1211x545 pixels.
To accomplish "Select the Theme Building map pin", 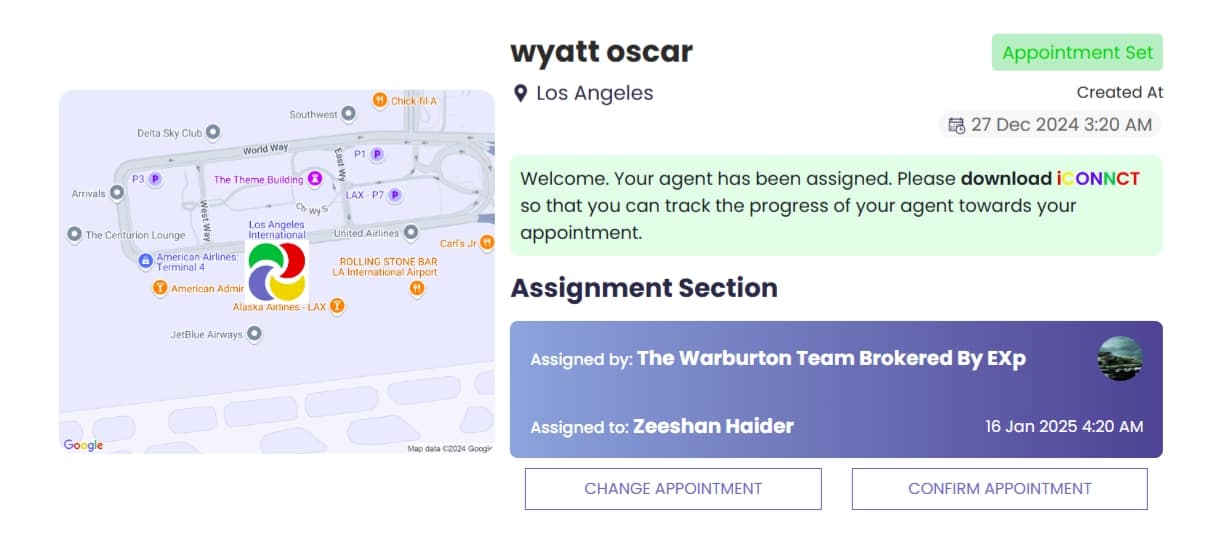I will click(315, 179).
